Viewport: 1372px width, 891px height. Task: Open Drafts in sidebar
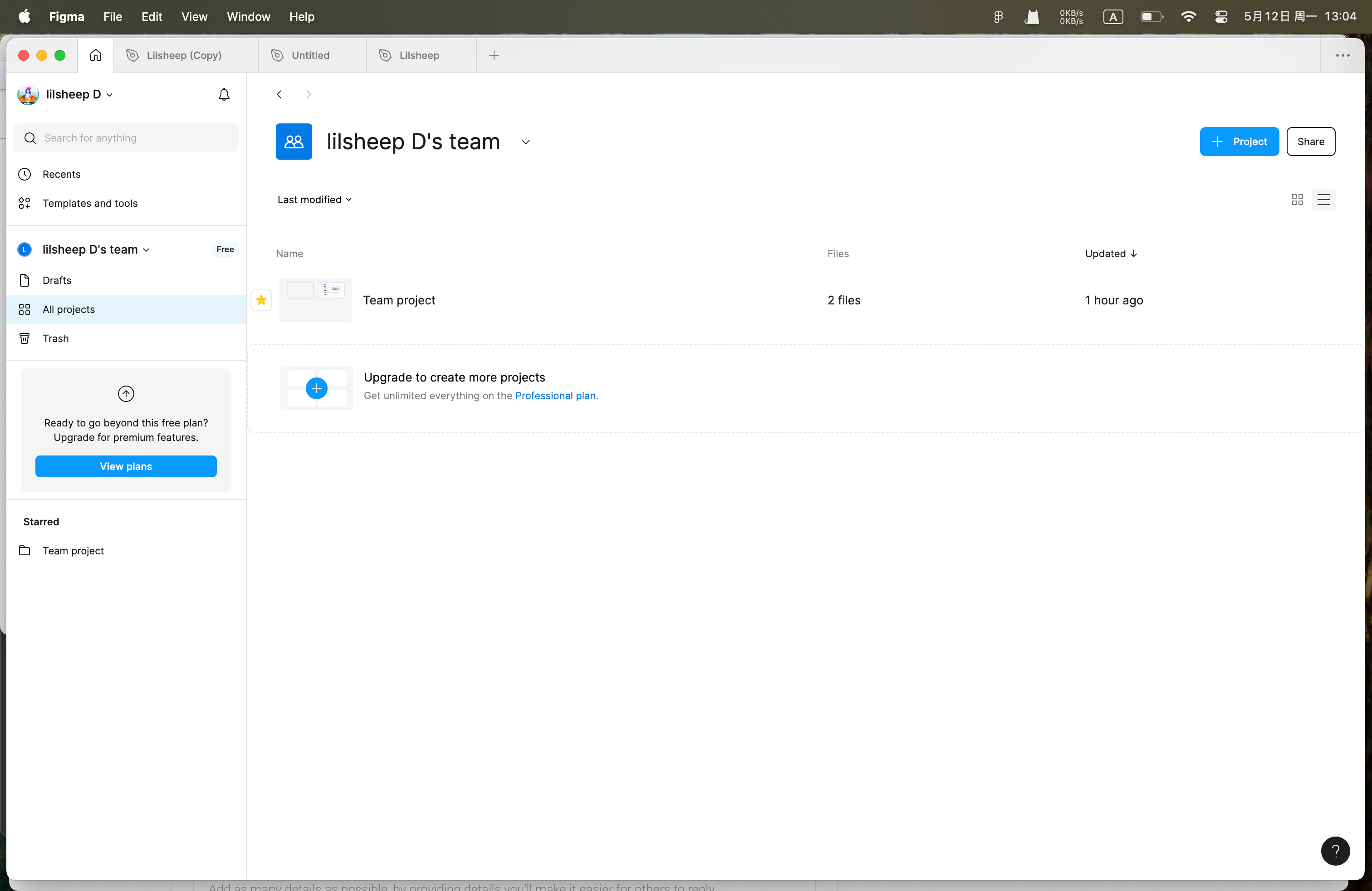coord(126,280)
